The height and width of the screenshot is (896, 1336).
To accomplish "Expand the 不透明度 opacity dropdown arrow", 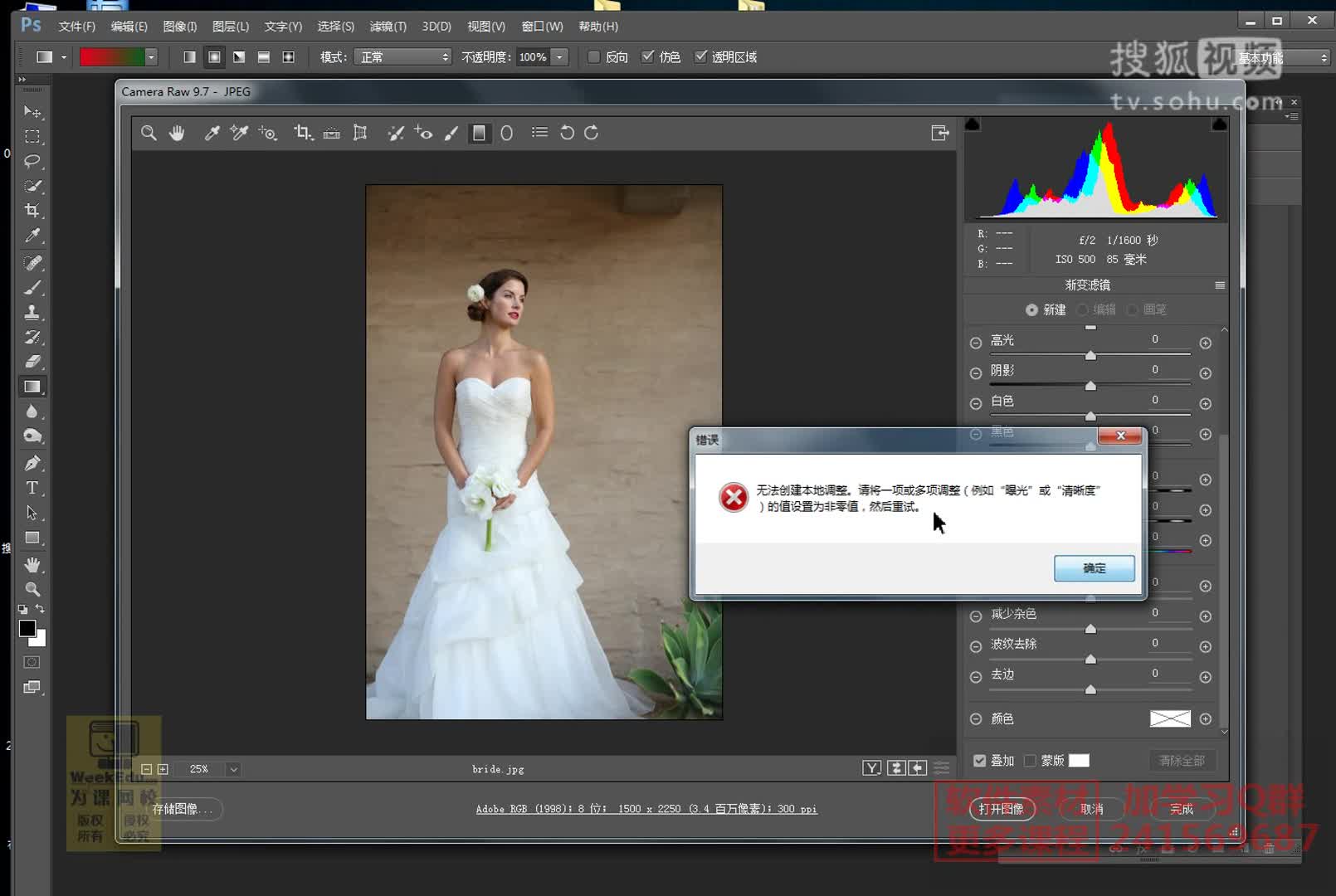I will pos(559,57).
